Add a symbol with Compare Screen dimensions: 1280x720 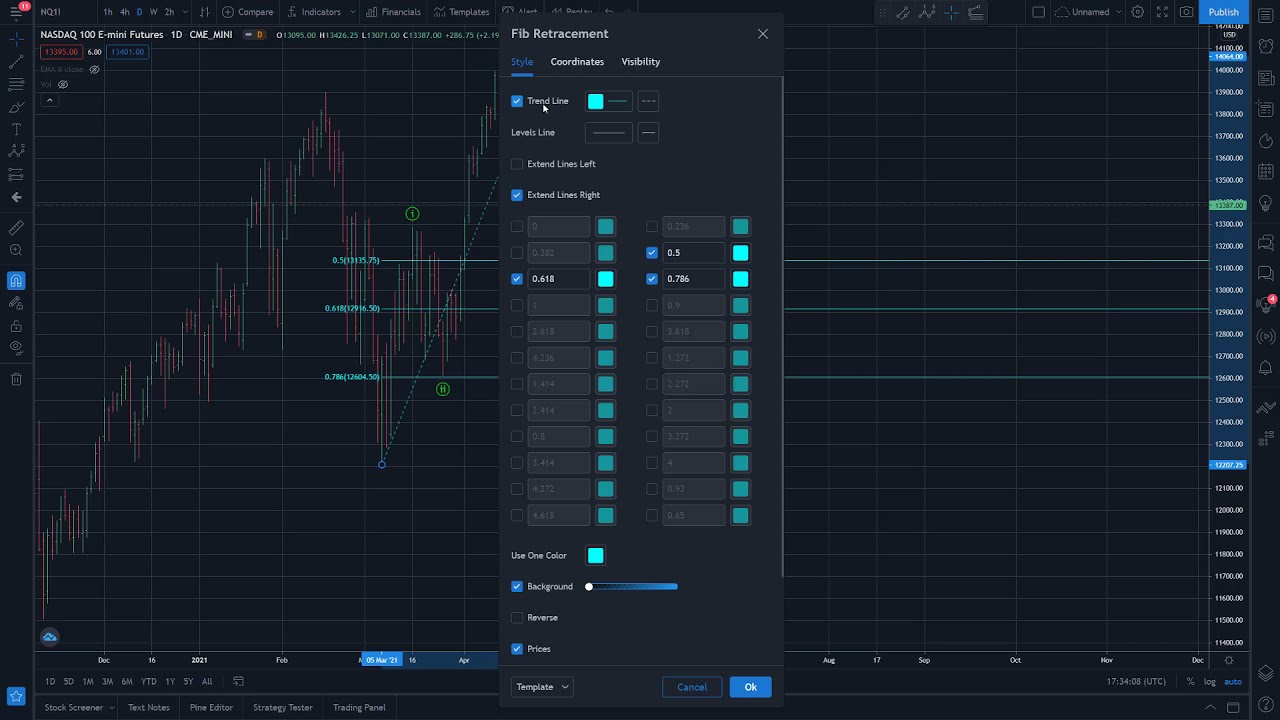[247, 12]
